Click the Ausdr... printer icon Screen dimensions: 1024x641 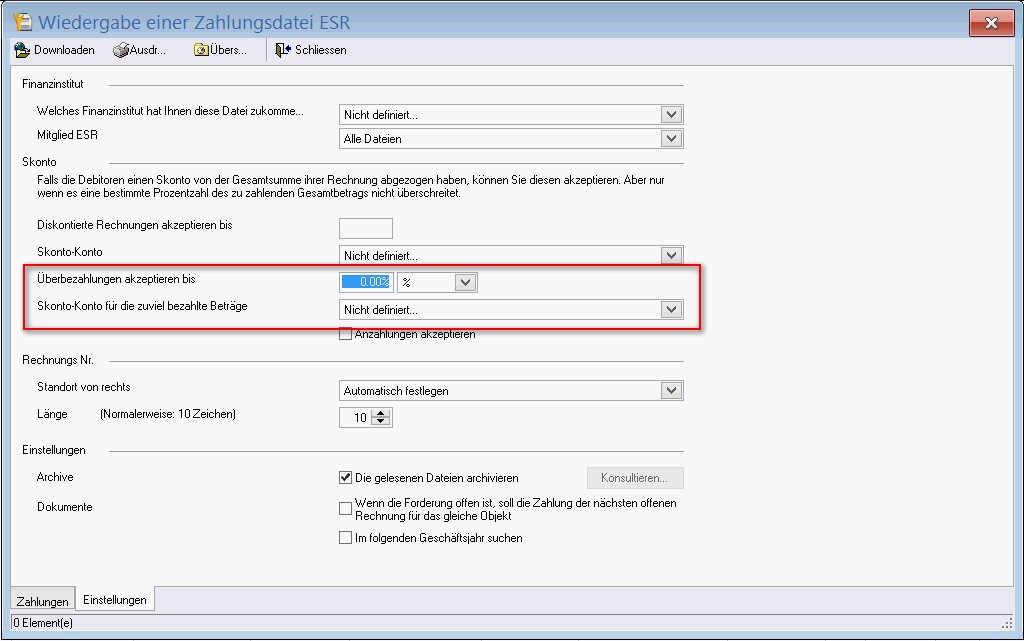[x=120, y=50]
